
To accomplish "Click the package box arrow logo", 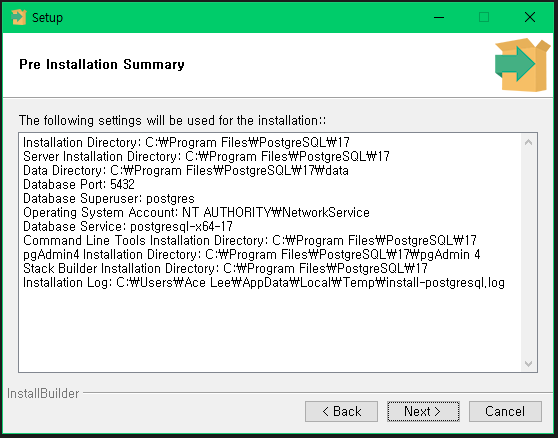I will tap(522, 65).
